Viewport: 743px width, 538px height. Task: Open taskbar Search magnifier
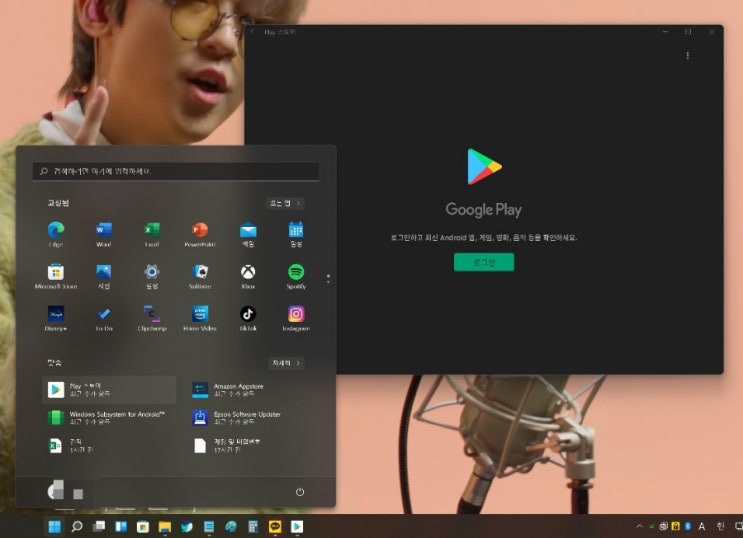coord(77,527)
